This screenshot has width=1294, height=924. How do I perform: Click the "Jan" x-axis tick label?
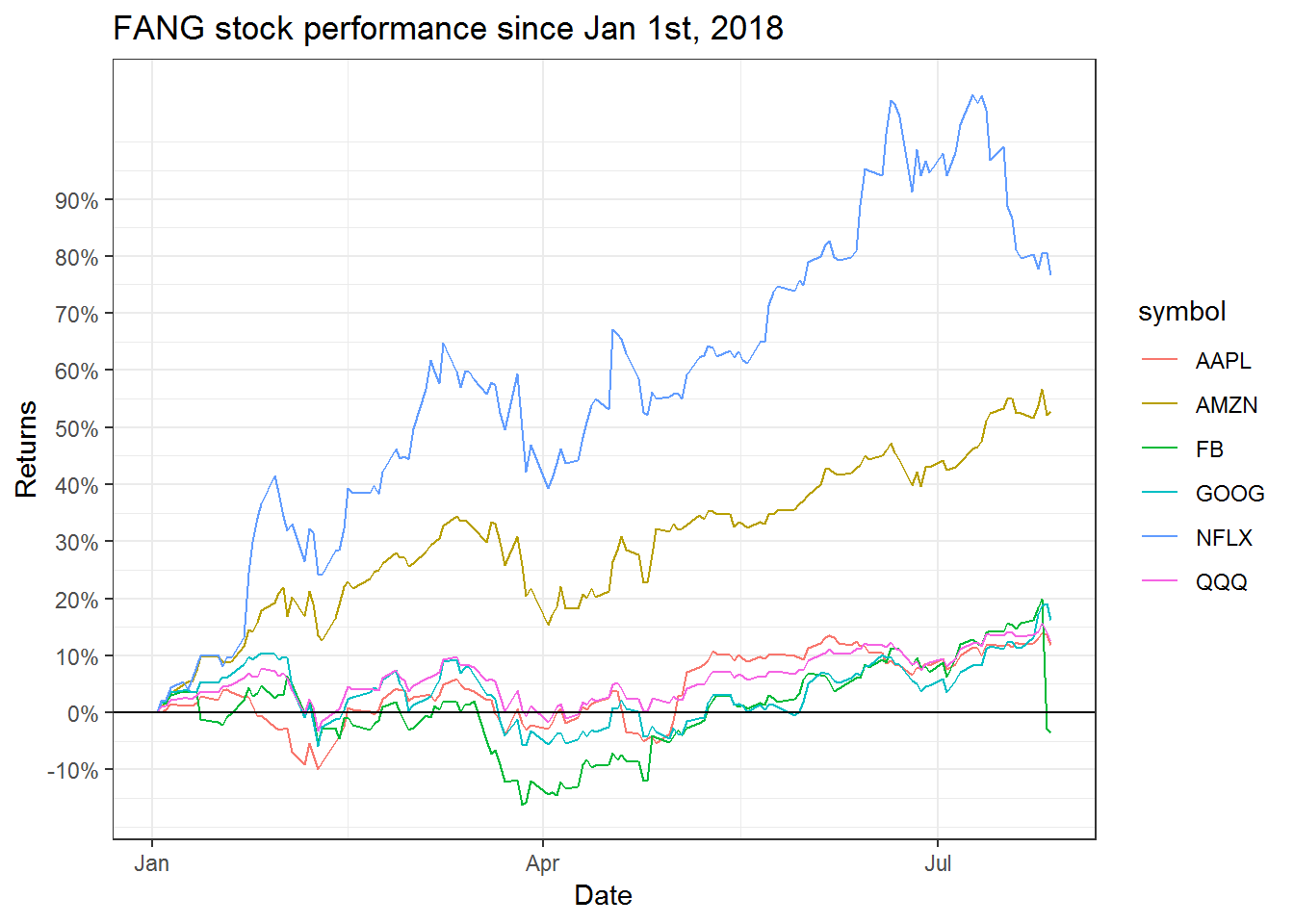(152, 863)
